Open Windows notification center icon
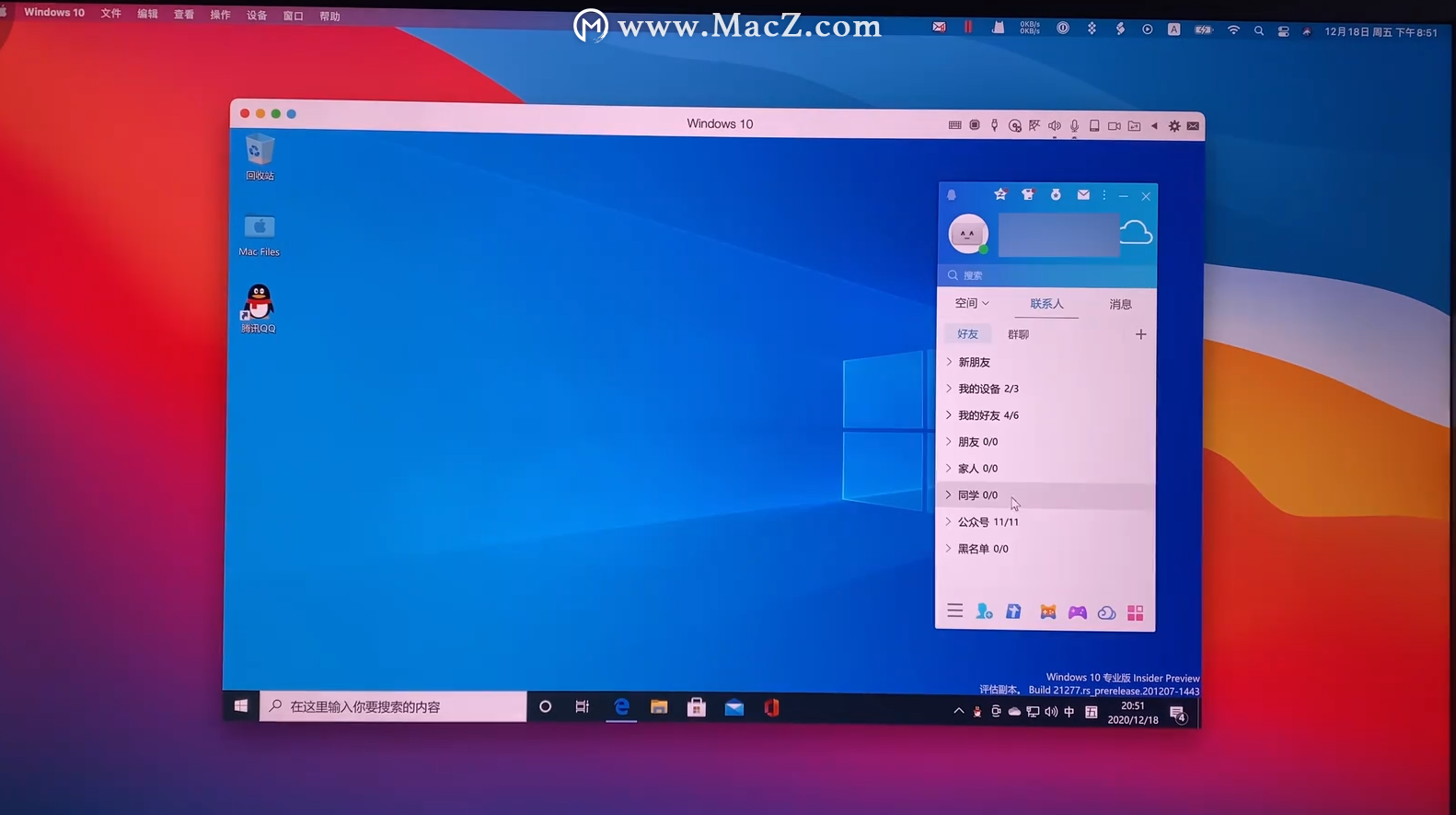The height and width of the screenshot is (815, 1456). pyautogui.click(x=1177, y=714)
